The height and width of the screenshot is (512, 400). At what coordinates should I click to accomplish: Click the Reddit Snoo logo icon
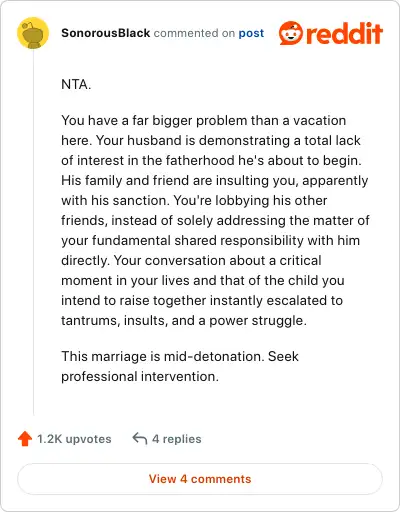[x=291, y=33]
